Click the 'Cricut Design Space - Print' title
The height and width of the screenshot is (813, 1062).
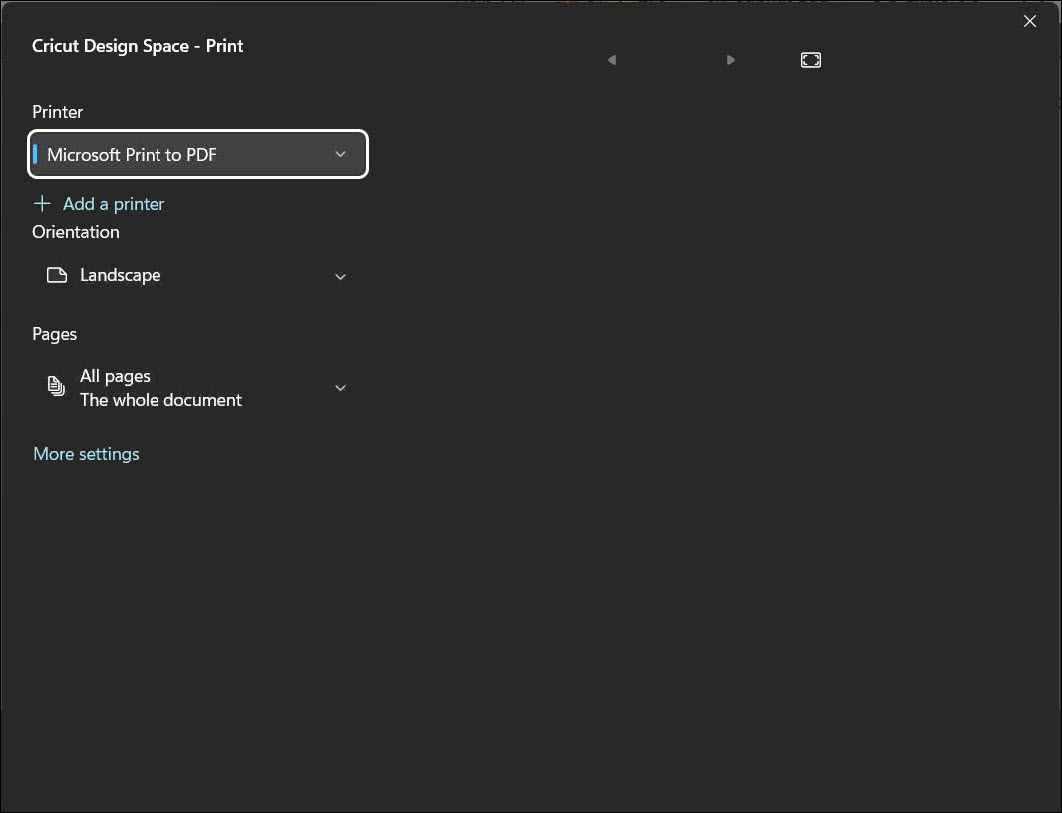tap(137, 46)
